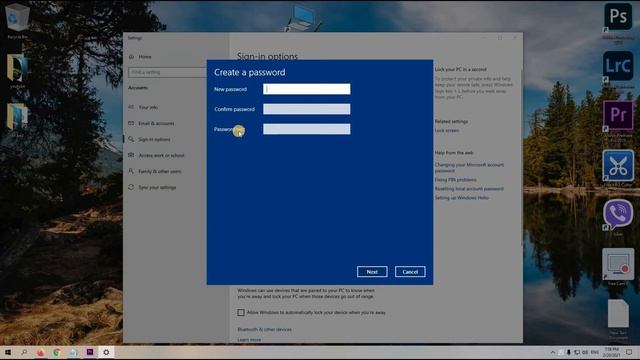Open the purple app on the taskbar

pyautogui.click(x=90, y=352)
